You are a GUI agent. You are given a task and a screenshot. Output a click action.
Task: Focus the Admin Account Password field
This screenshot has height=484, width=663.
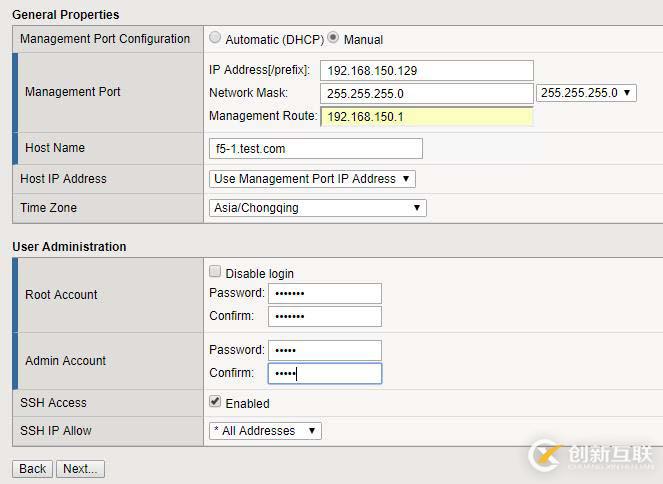[x=325, y=350]
